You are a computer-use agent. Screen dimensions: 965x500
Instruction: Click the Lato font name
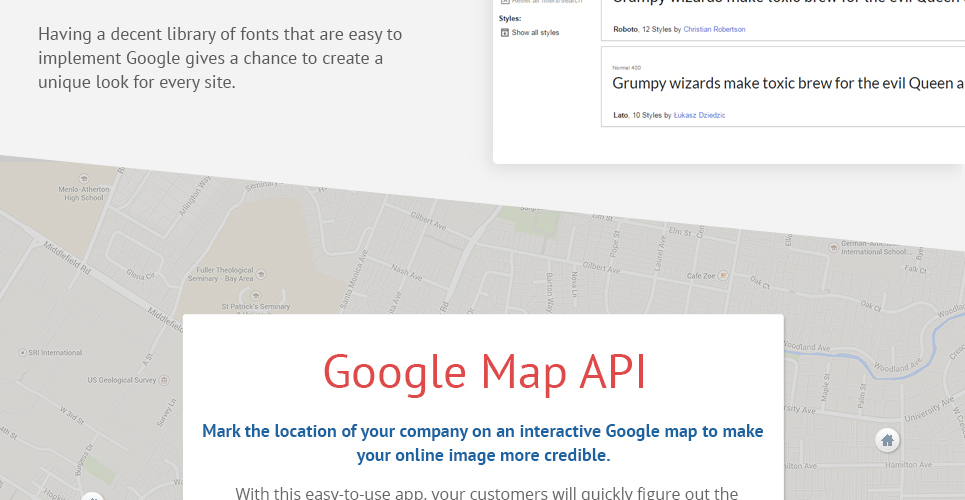tap(620, 115)
